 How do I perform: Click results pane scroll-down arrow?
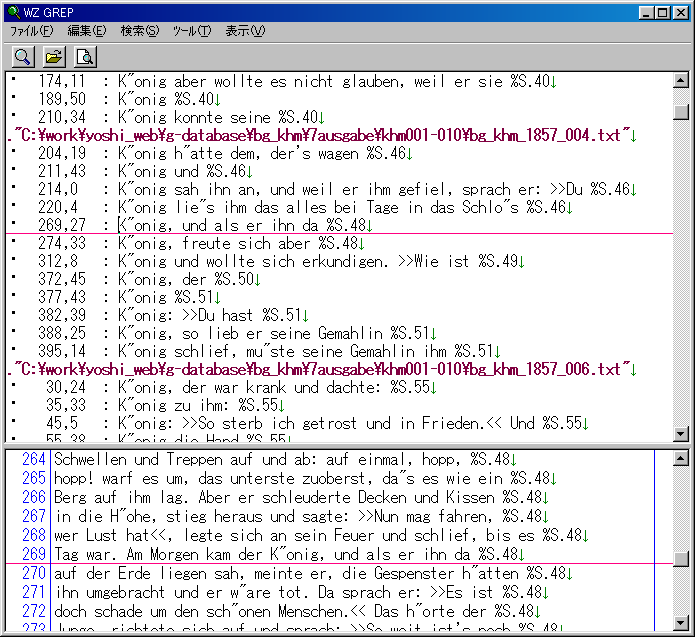(x=680, y=434)
